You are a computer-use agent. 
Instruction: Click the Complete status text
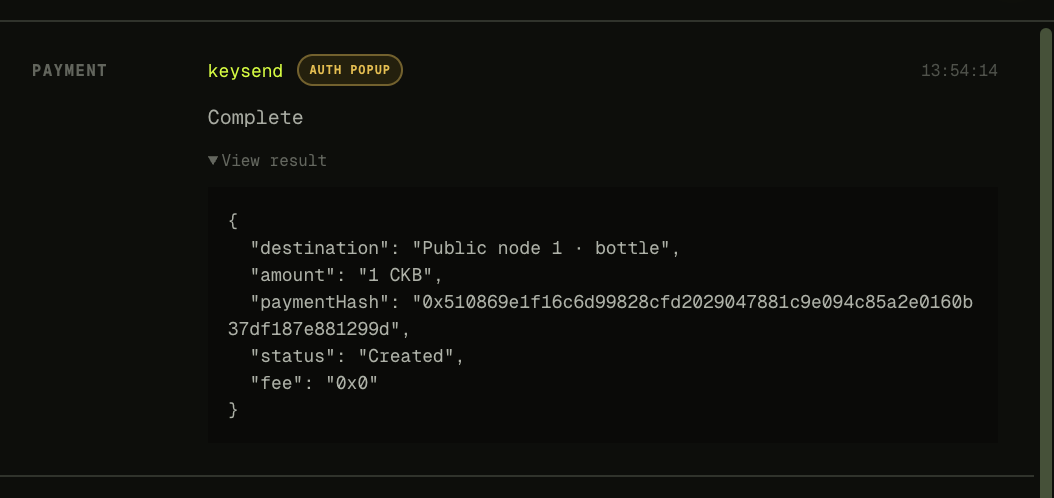coord(255,118)
